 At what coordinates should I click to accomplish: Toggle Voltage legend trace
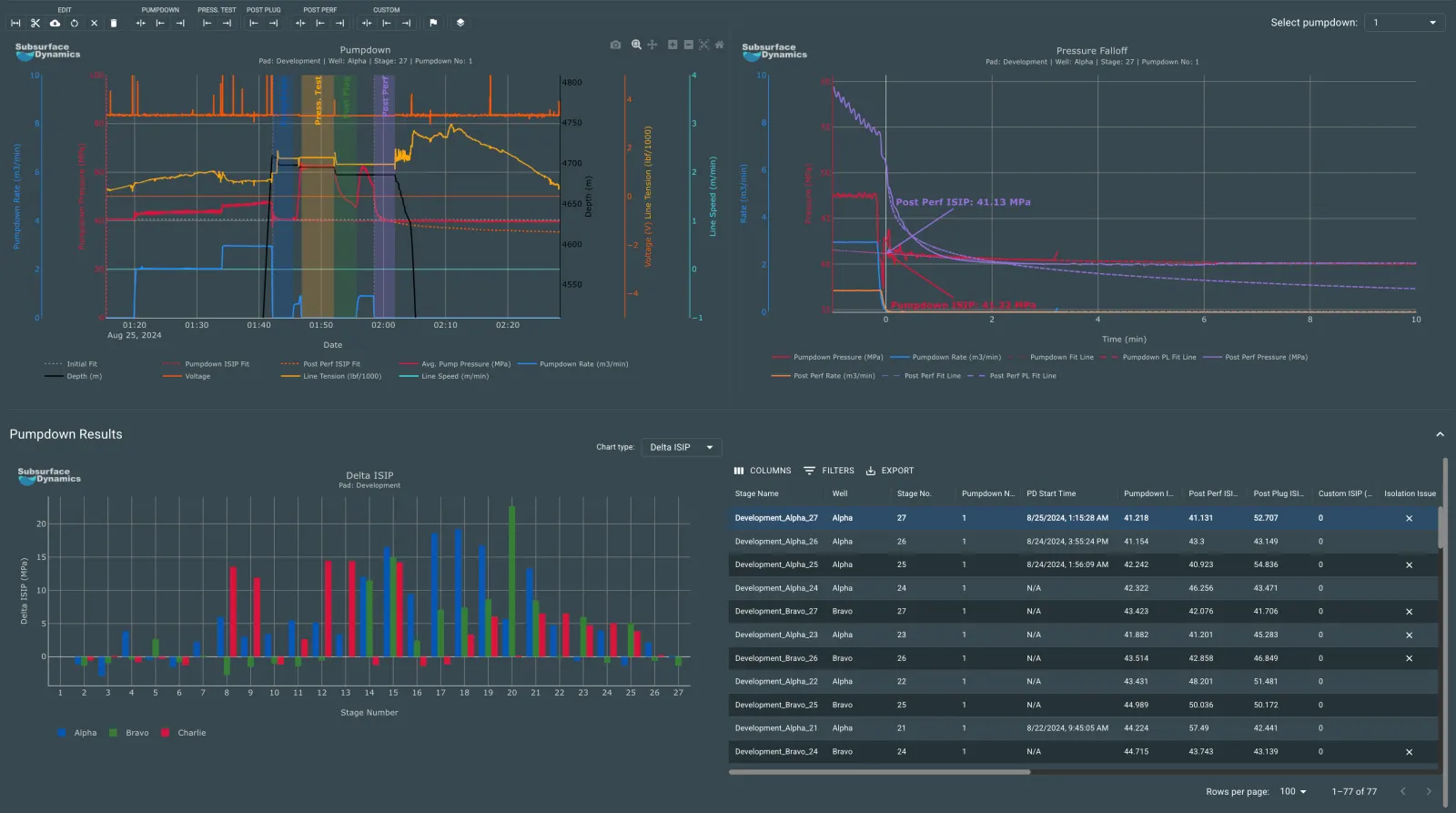[x=187, y=376]
